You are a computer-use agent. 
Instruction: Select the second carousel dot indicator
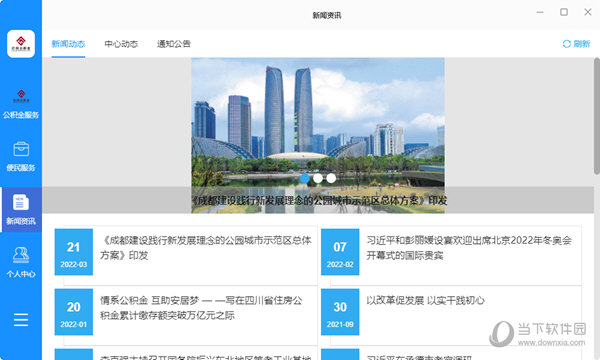318,178
